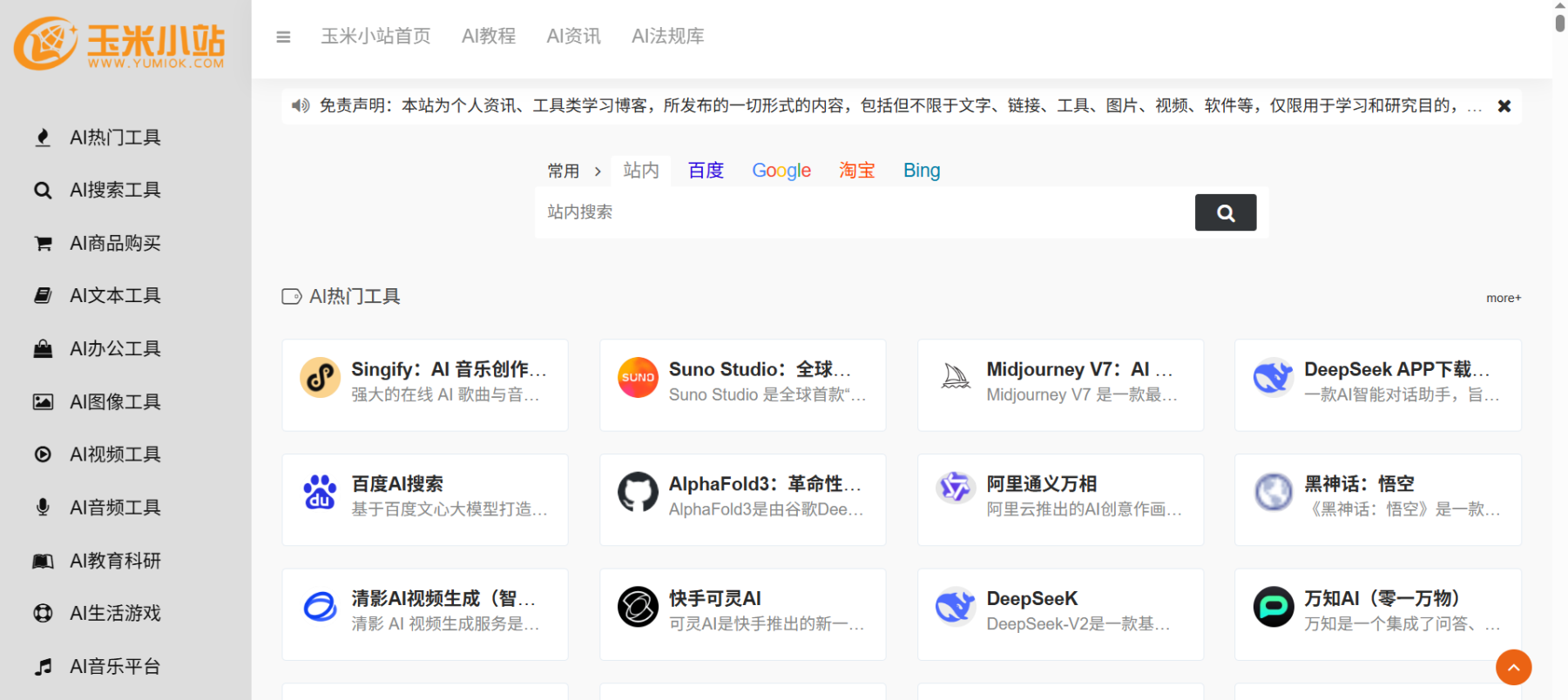Open the AI资讯 navigation item
1568x700 pixels.
click(x=573, y=37)
